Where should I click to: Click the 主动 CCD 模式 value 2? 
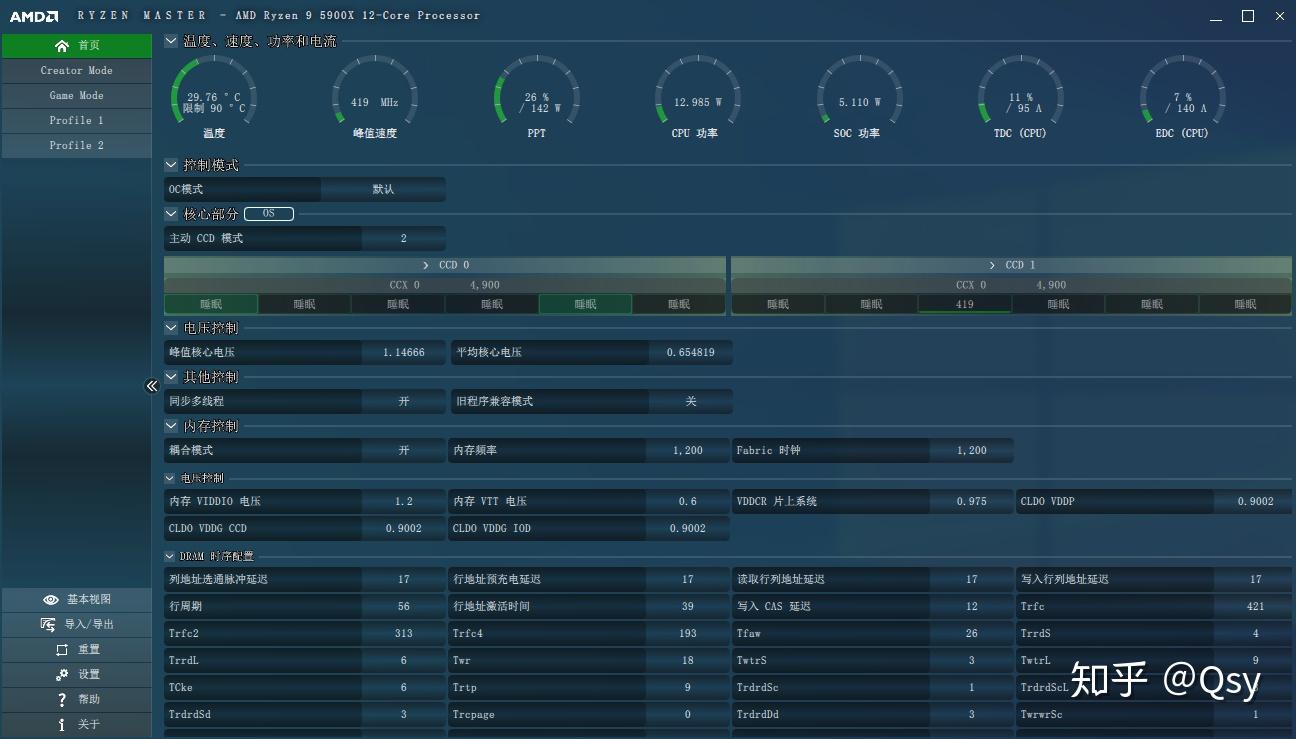point(404,239)
